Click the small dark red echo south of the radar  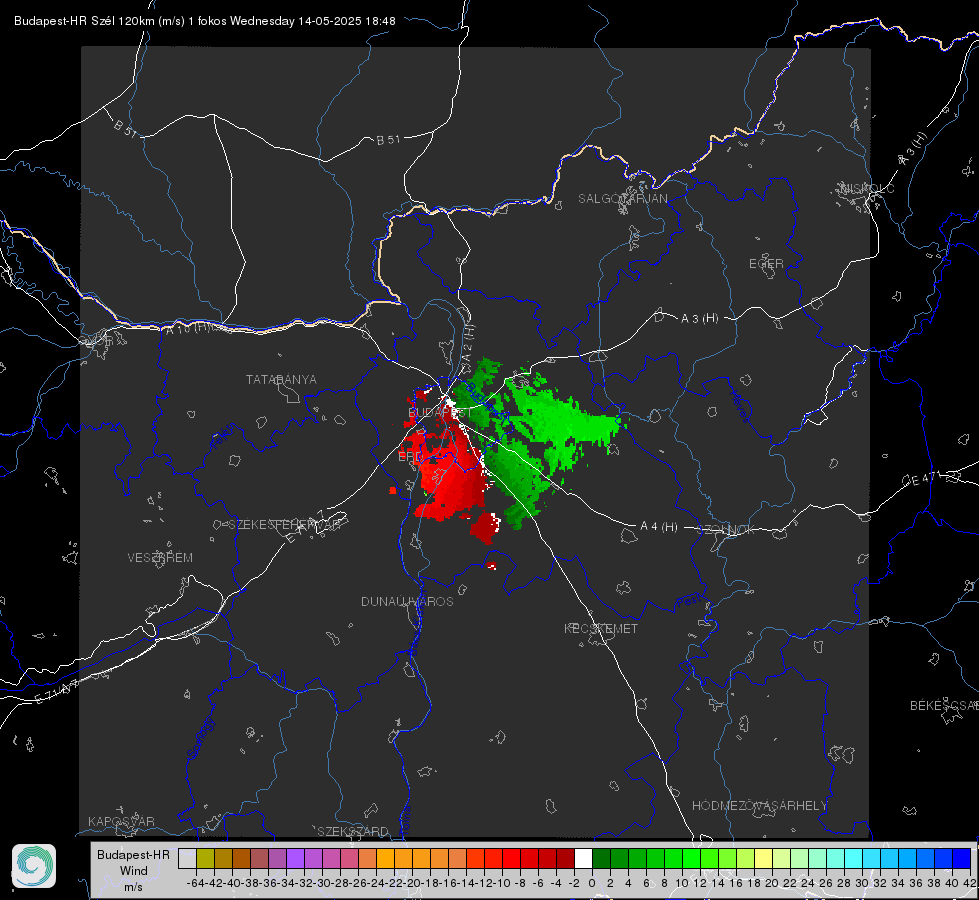click(x=491, y=566)
